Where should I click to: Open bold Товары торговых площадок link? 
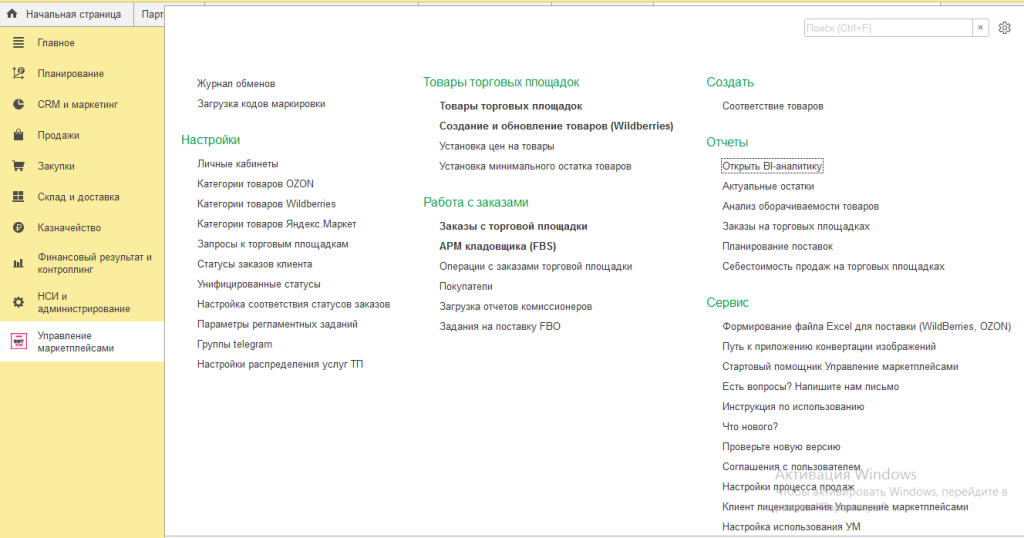pyautogui.click(x=511, y=106)
